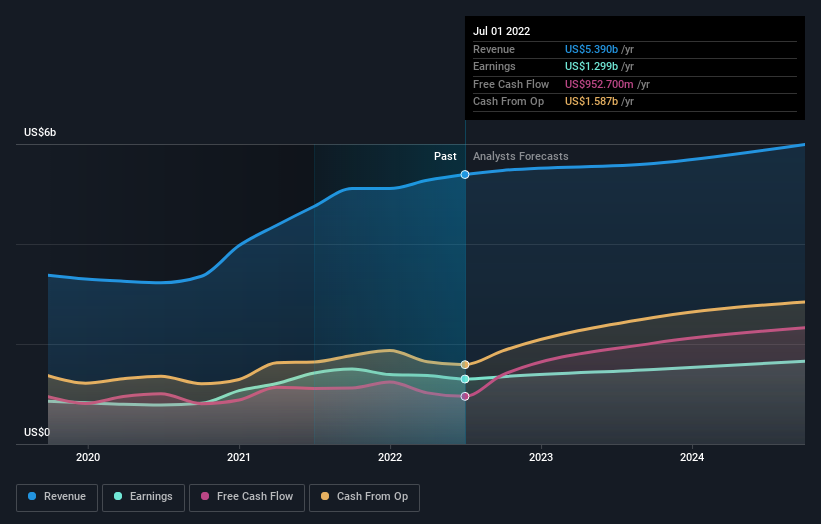Click the 2023 x-axis label
The height and width of the screenshot is (524, 821).
pyautogui.click(x=541, y=458)
